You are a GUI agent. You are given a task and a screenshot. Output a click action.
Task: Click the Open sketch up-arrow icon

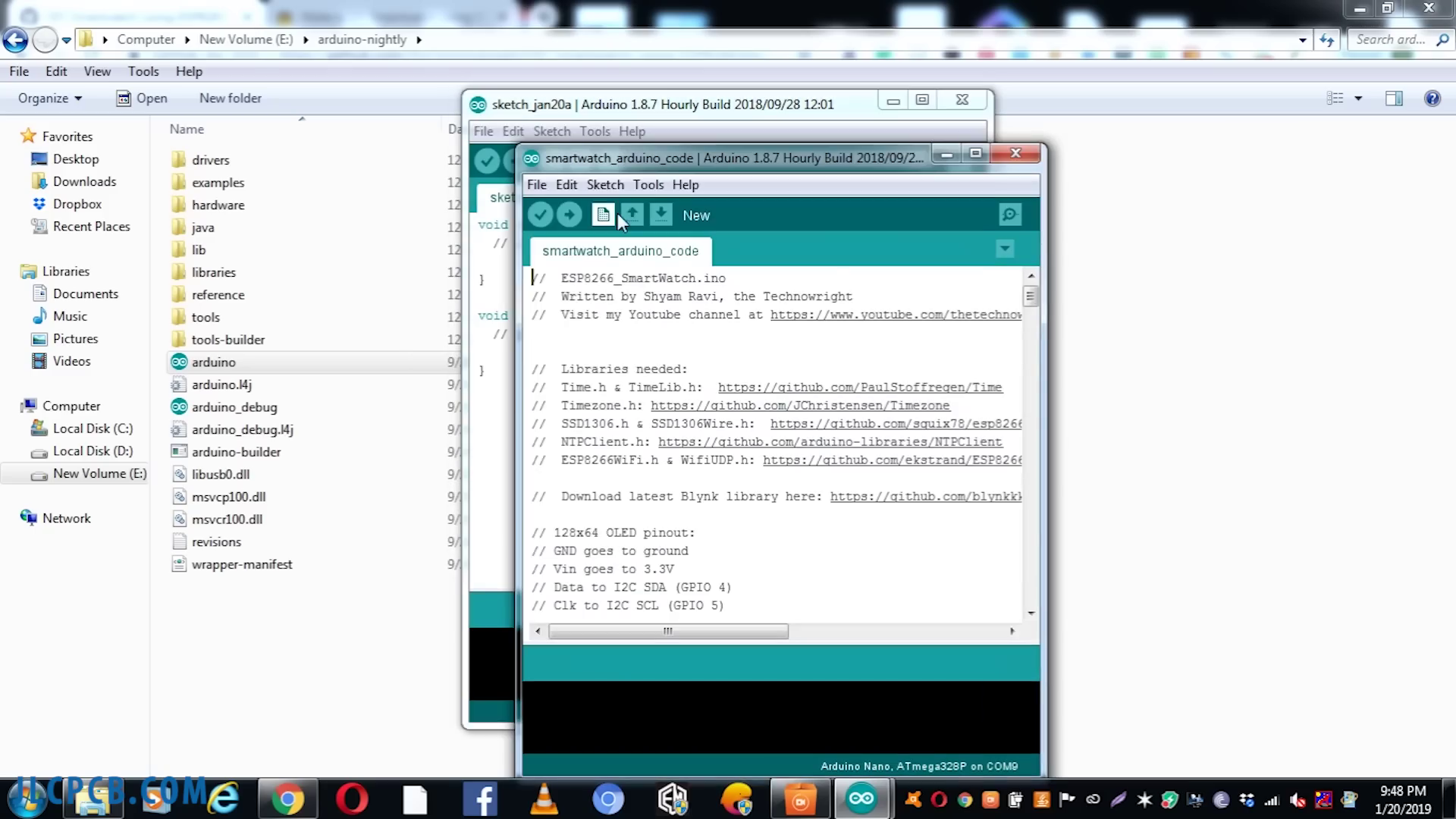[632, 215]
